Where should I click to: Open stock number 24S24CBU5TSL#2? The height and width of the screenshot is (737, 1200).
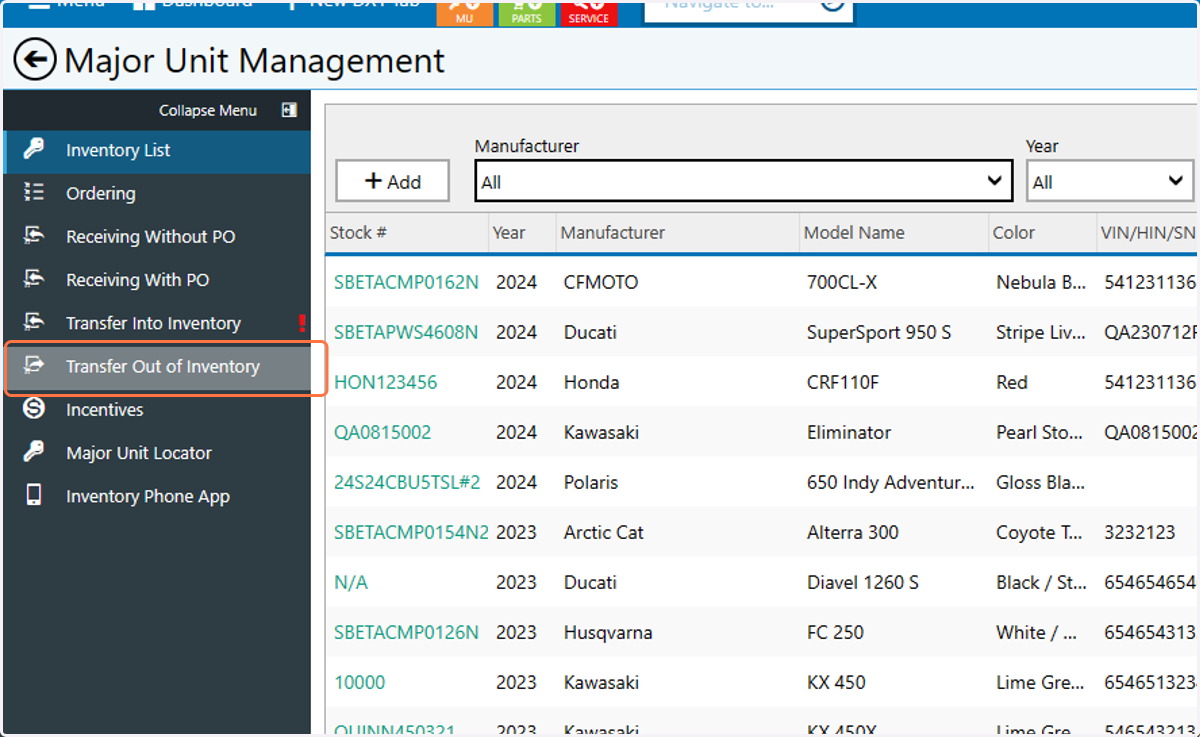(x=407, y=482)
